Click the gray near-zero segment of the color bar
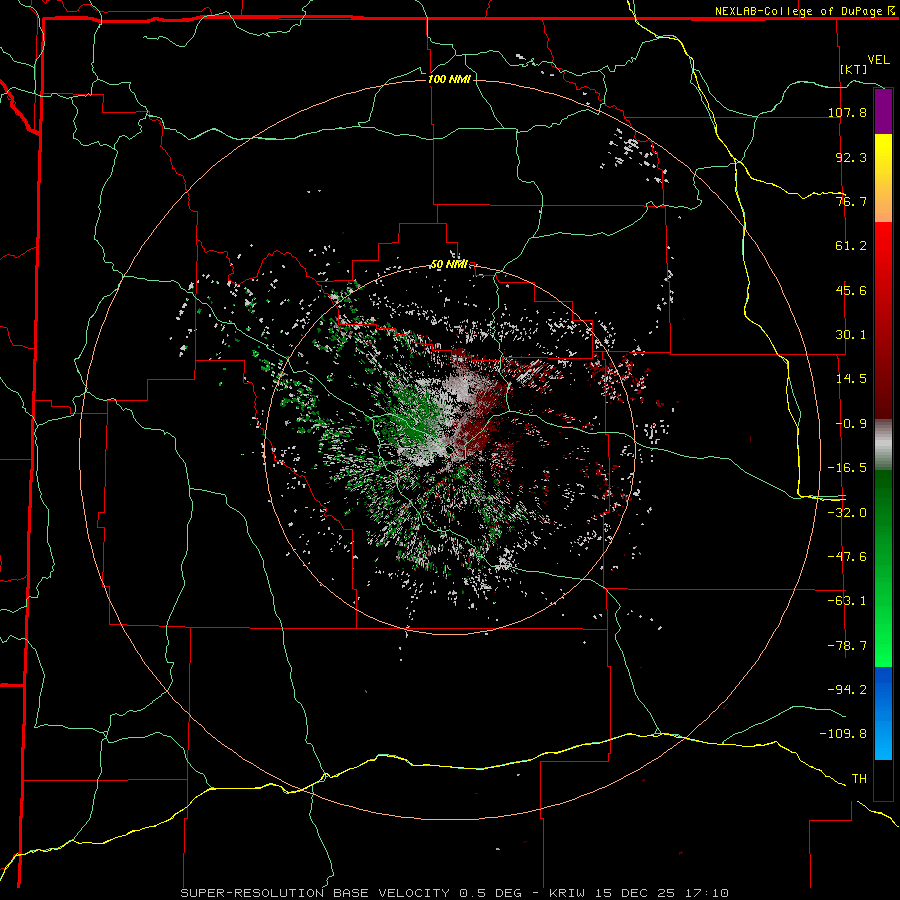The width and height of the screenshot is (900, 900). pos(883,445)
